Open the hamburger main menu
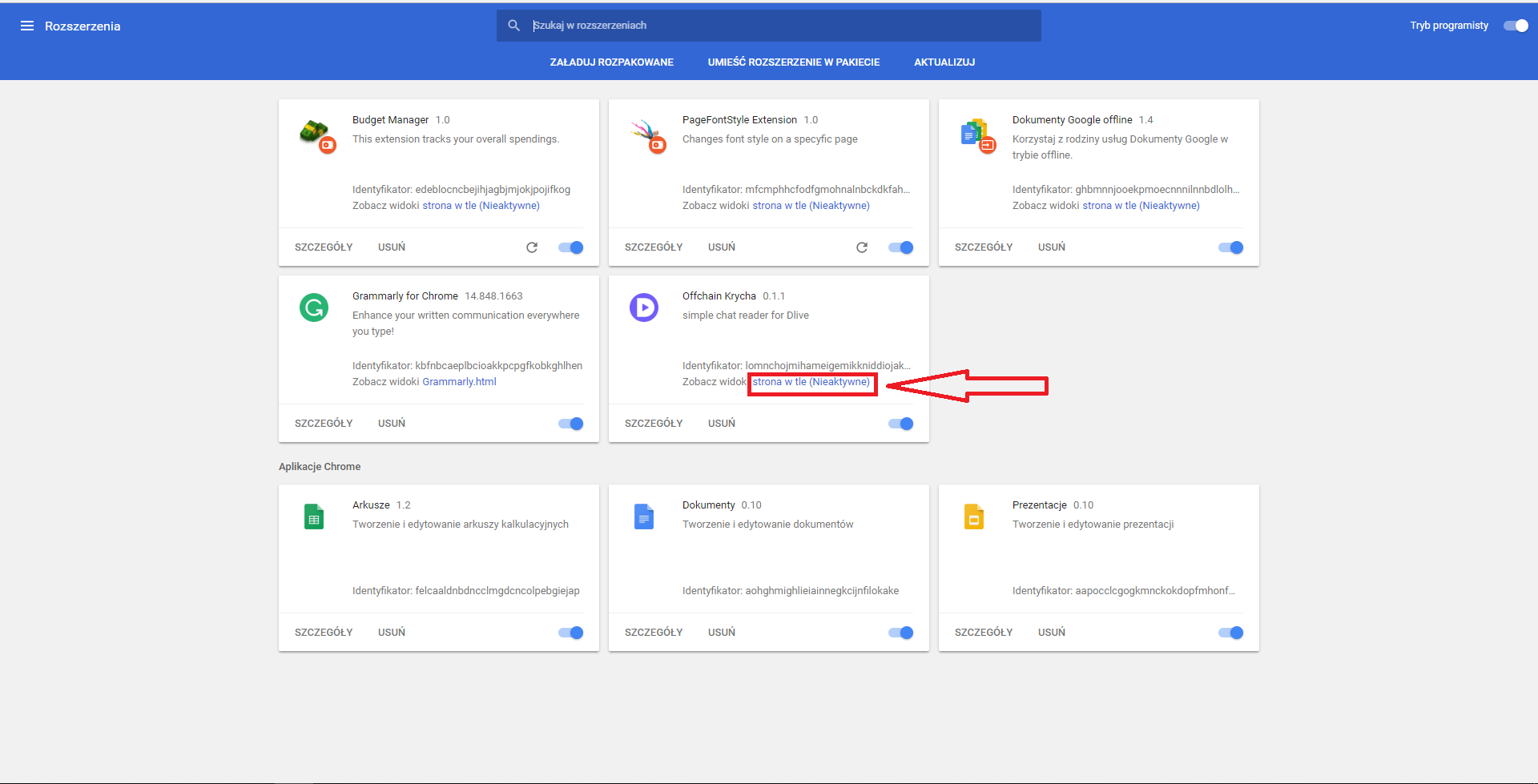1538x784 pixels. 27,26
